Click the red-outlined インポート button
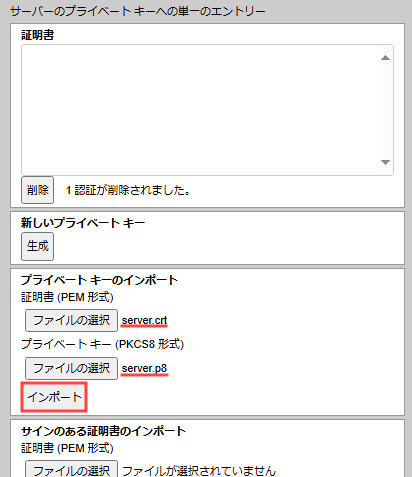412x477 pixels. pos(54,397)
